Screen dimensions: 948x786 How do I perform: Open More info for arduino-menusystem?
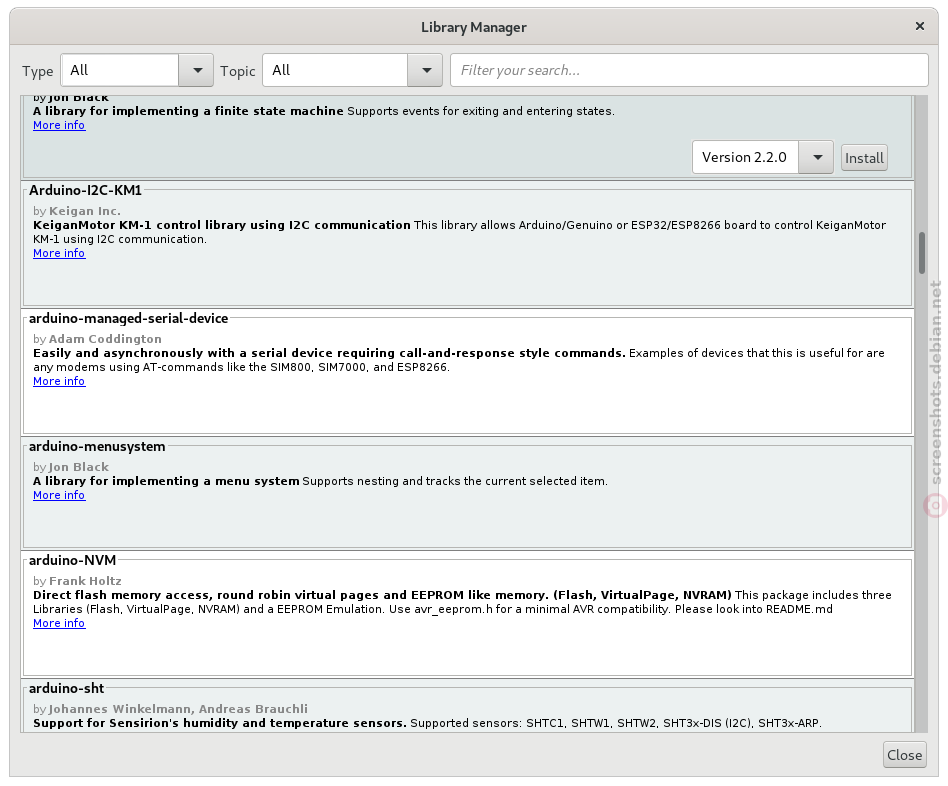point(59,495)
